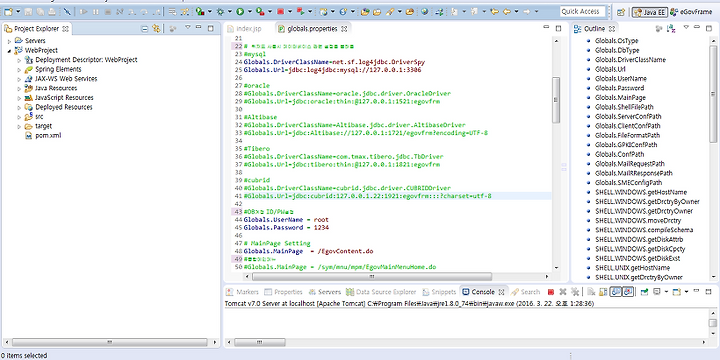Switch to index.jsp editor tab
The image size is (720, 360).
pos(243,28)
